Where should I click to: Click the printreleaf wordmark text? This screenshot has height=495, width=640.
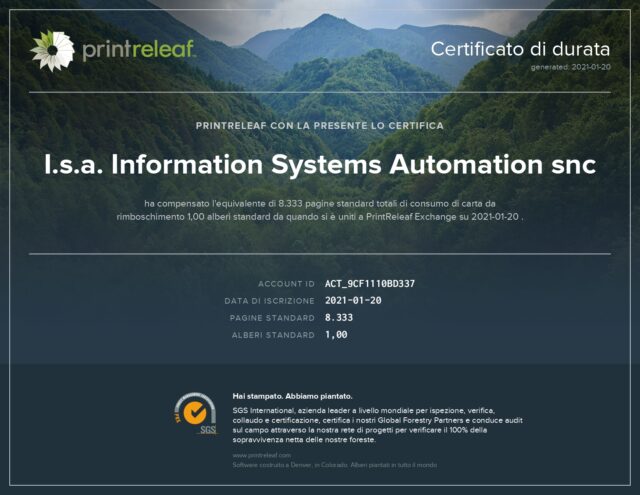(139, 50)
